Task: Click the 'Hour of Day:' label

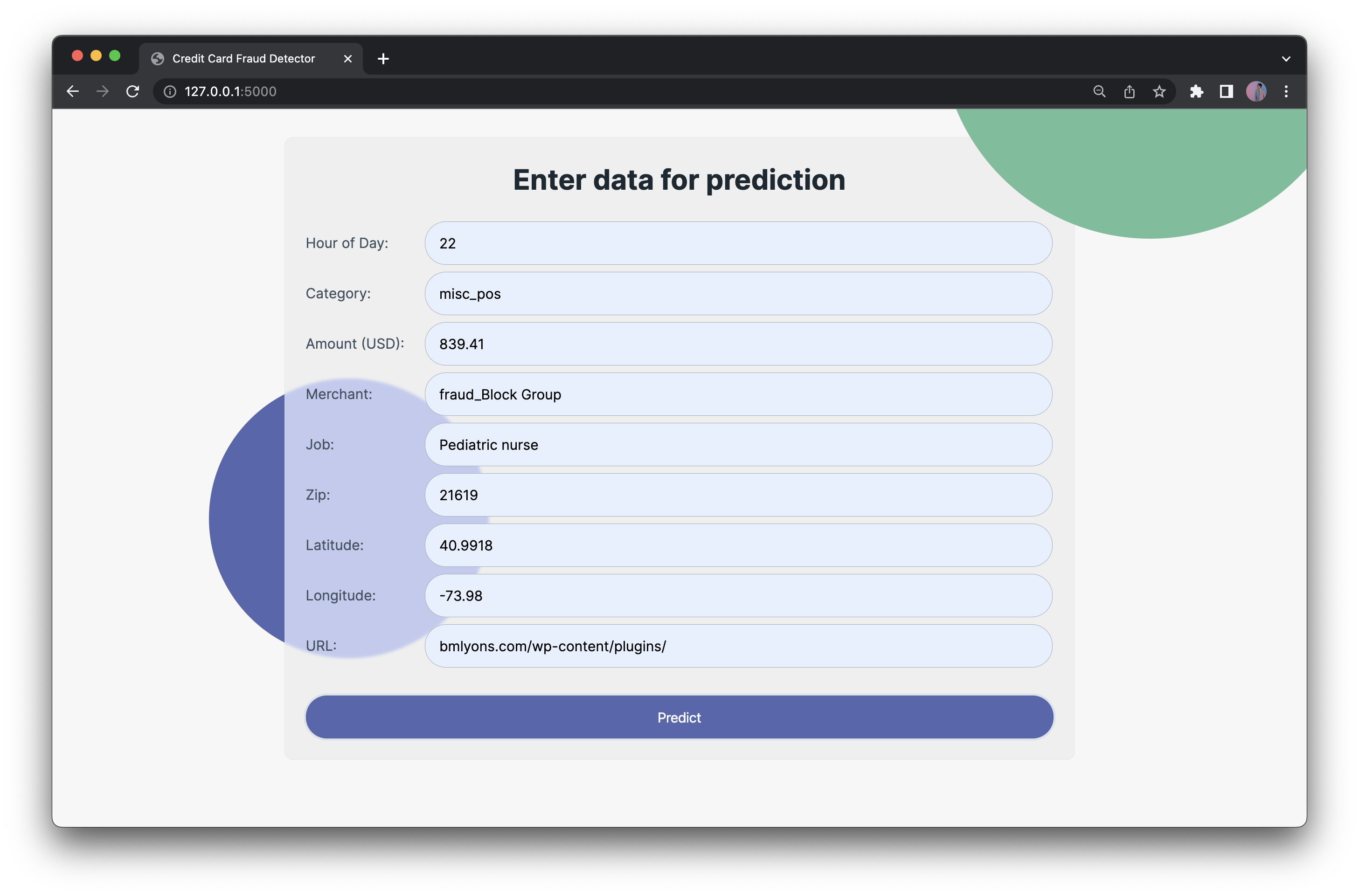Action: click(347, 243)
